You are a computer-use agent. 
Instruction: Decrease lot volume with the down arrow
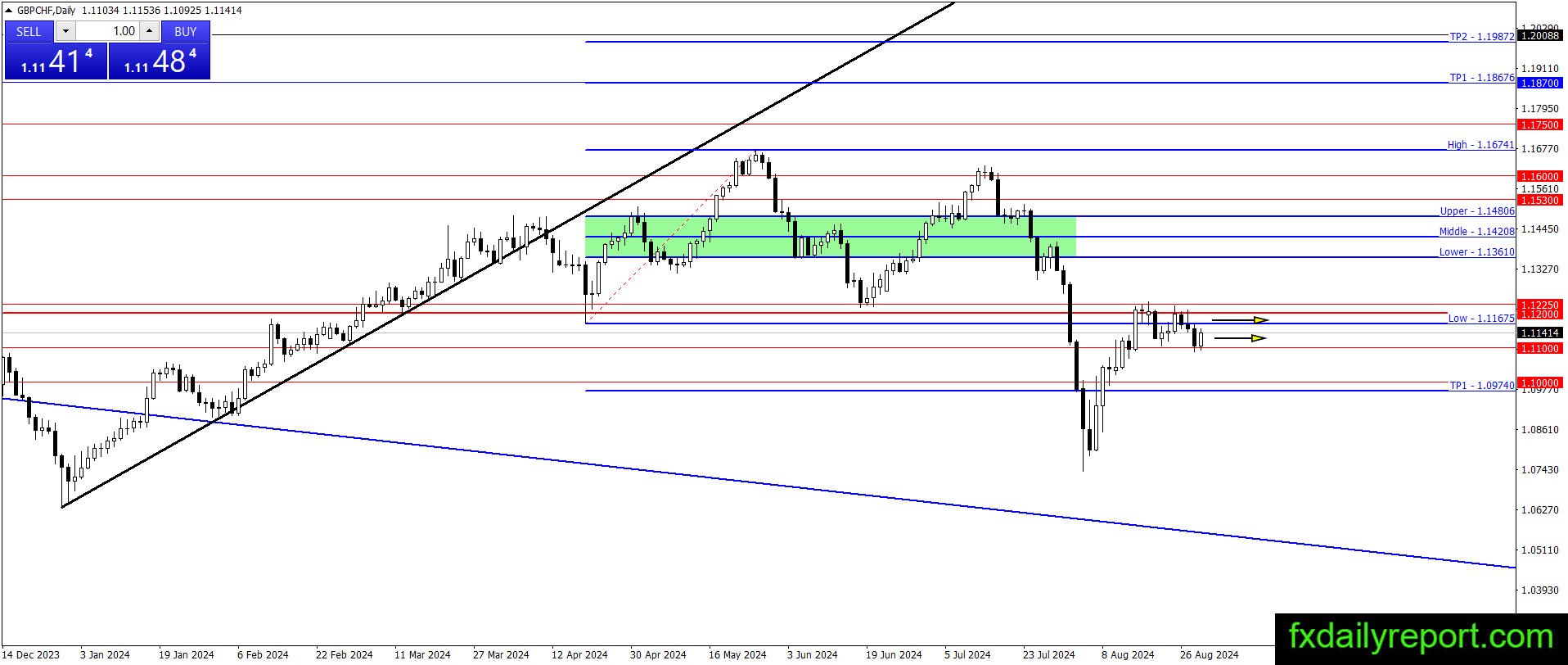coord(65,31)
